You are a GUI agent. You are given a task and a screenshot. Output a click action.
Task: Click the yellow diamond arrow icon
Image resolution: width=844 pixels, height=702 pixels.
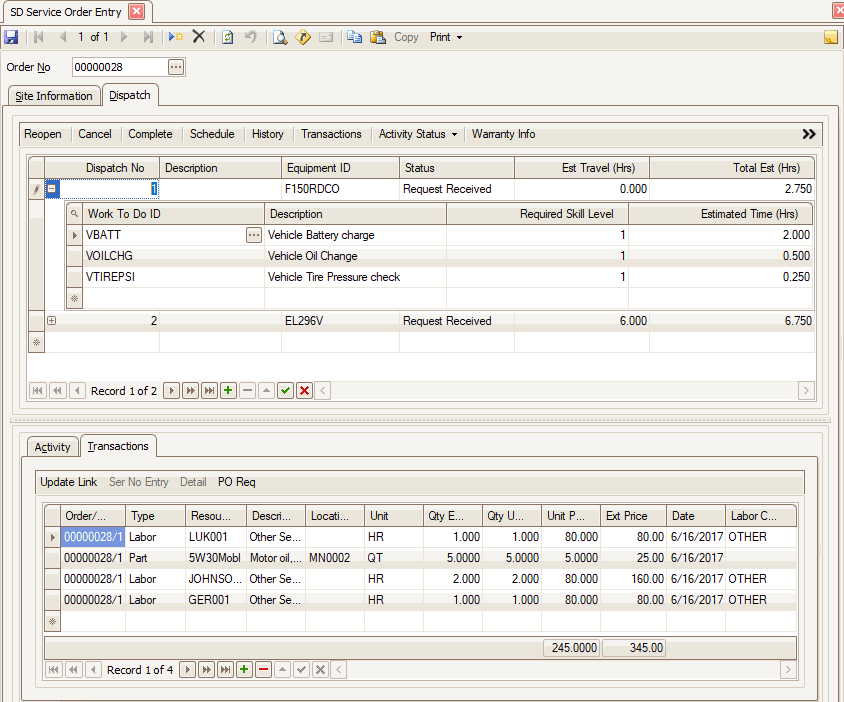click(303, 37)
